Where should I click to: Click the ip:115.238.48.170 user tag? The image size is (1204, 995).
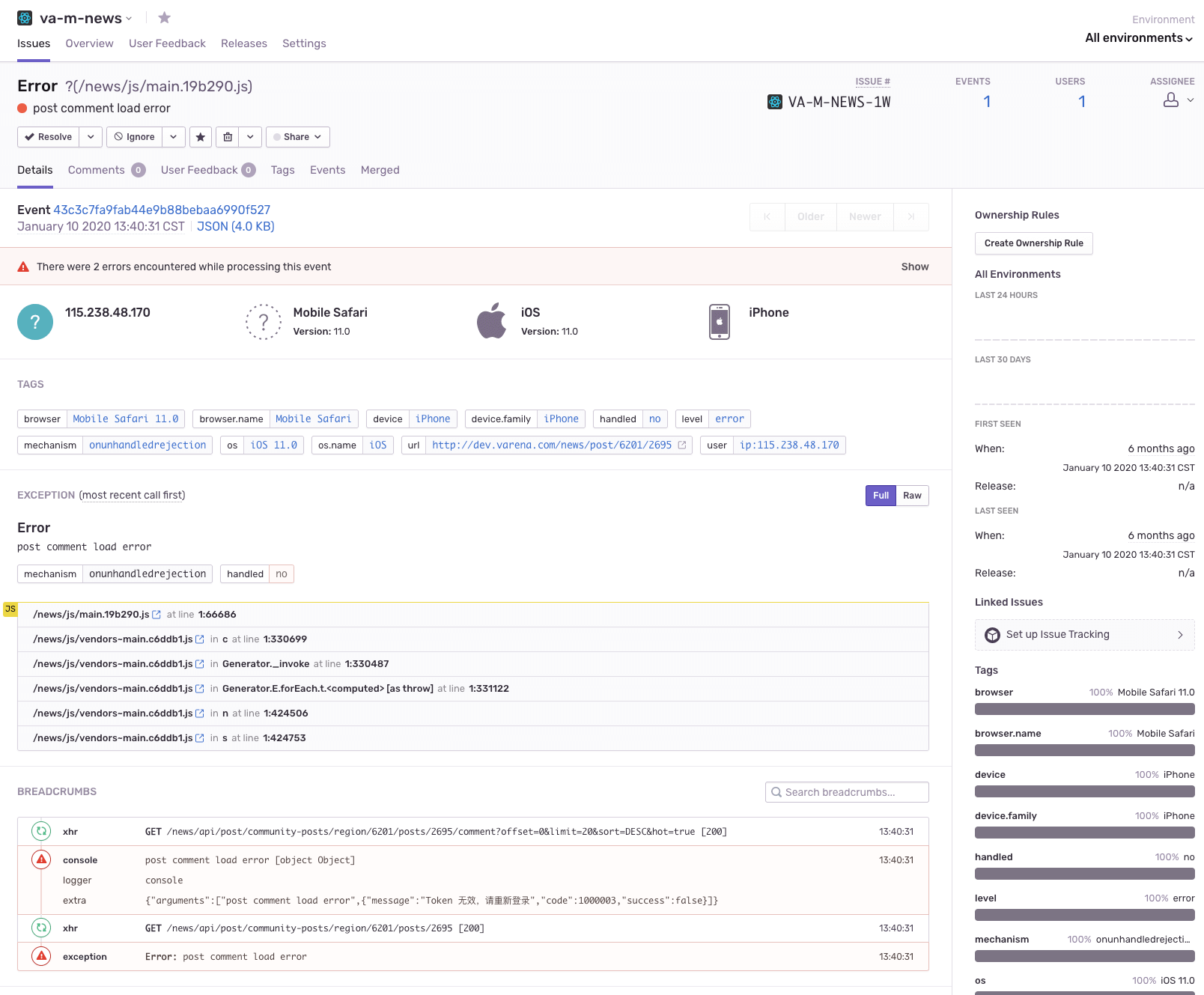click(x=789, y=445)
